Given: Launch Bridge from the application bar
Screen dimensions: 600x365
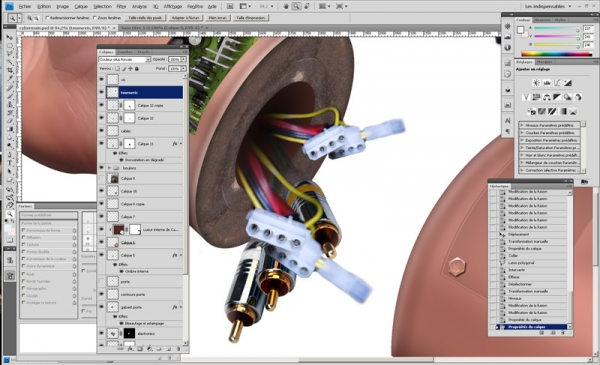Looking at the screenshot, I should [x=230, y=6].
